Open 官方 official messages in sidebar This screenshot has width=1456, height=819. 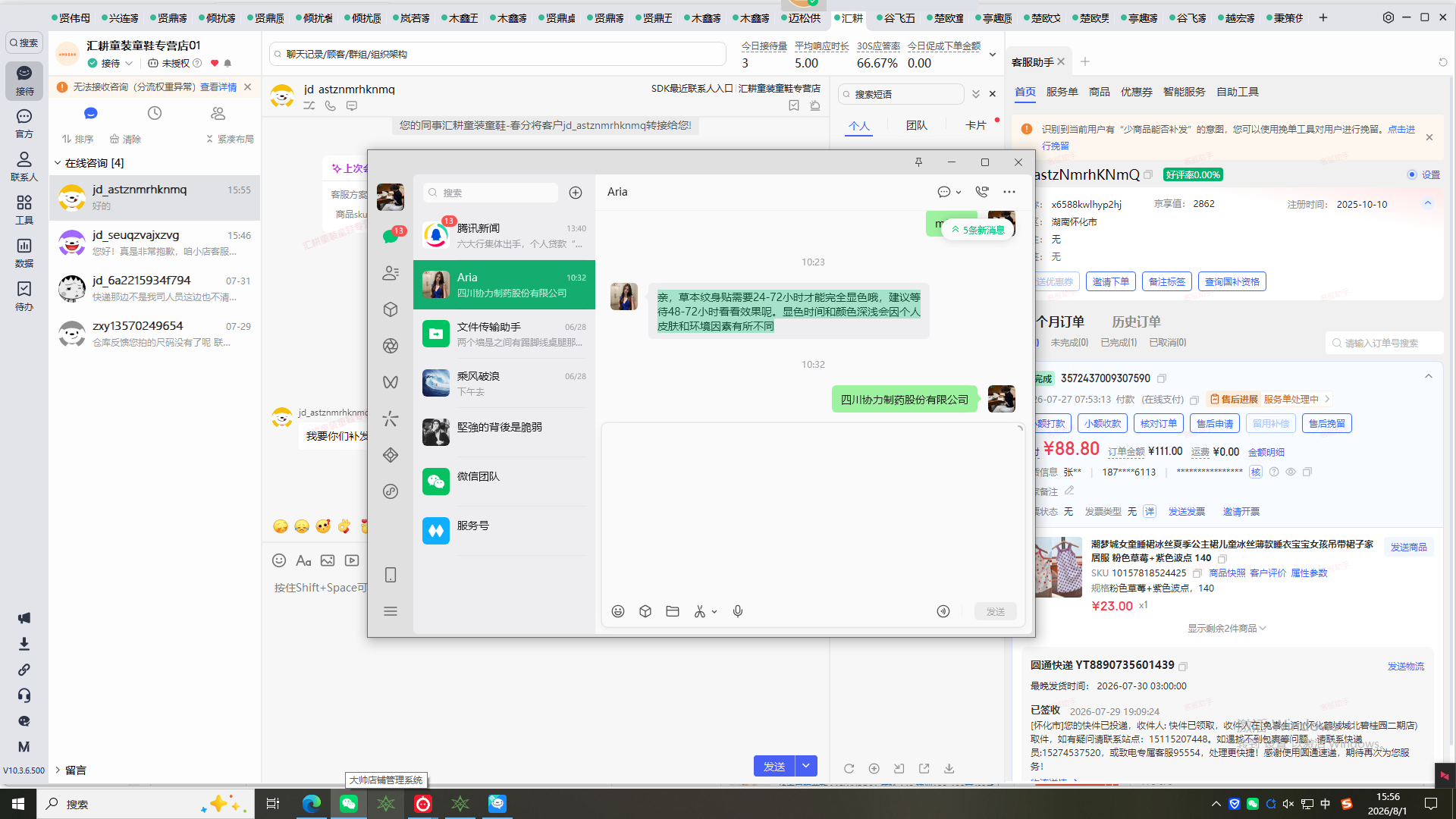tap(24, 124)
